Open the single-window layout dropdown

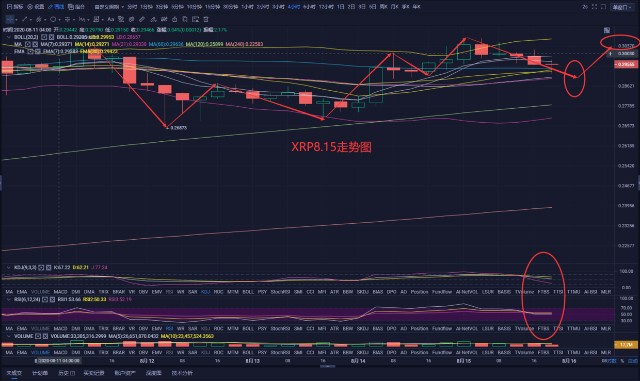tap(622, 7)
